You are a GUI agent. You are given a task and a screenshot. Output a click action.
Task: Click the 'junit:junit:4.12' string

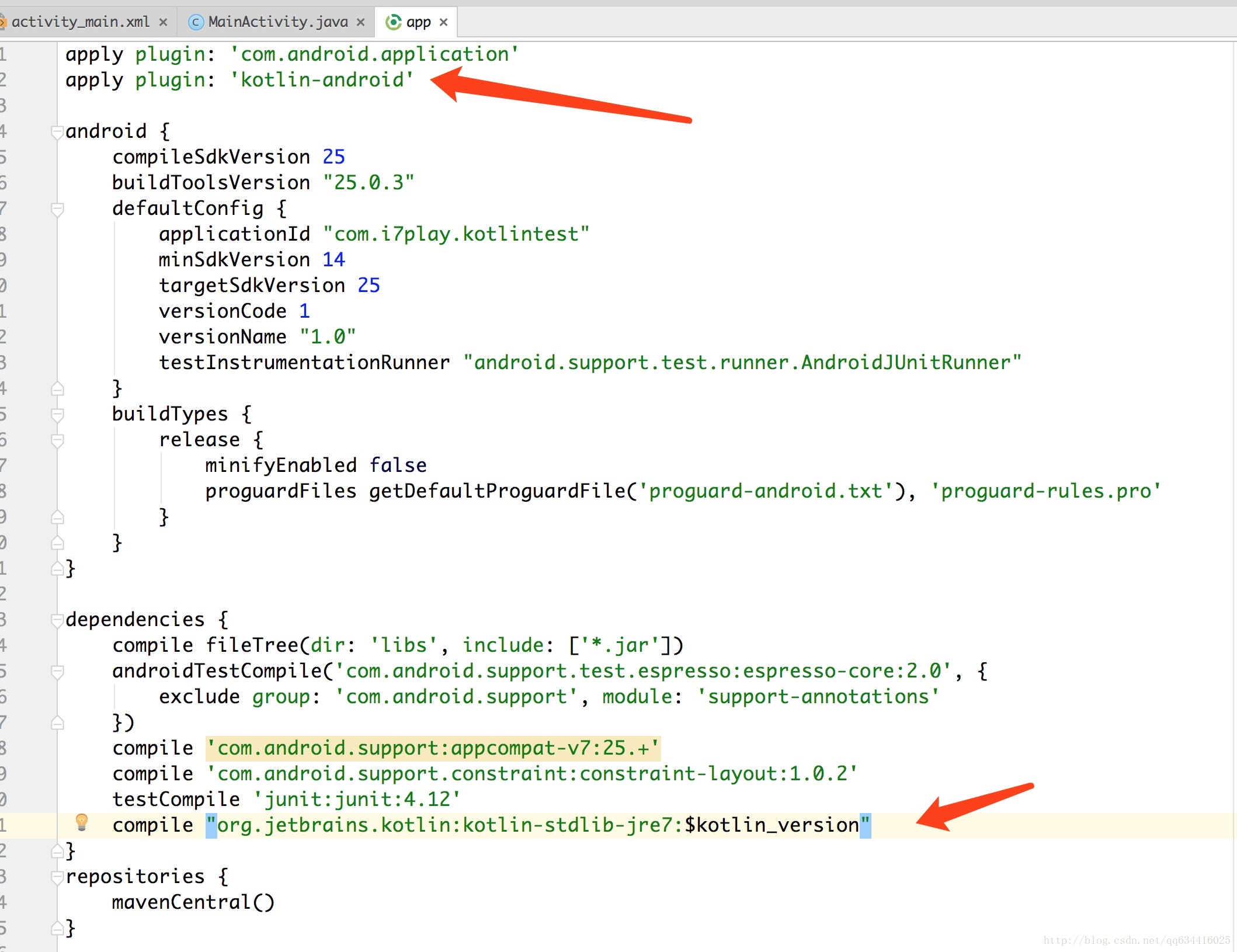coord(357,800)
